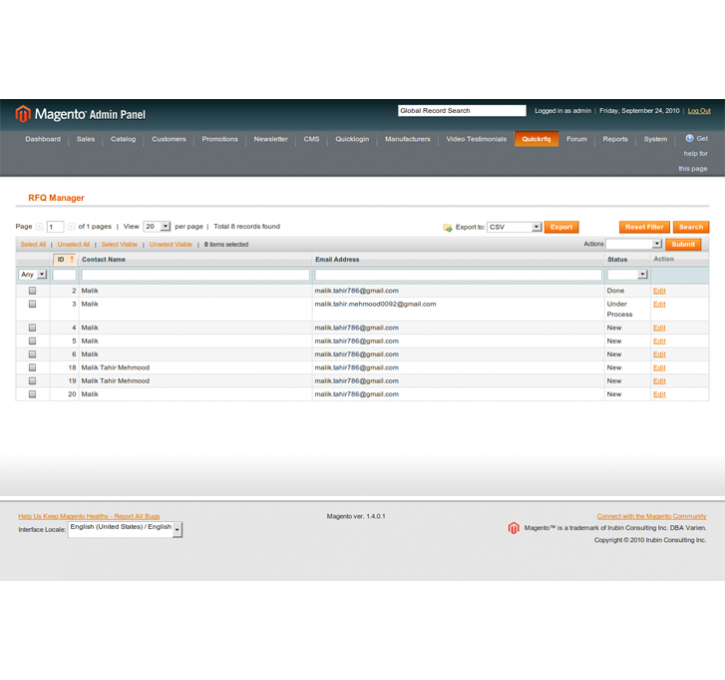
Task: Click the page number input field
Action: click(55, 227)
